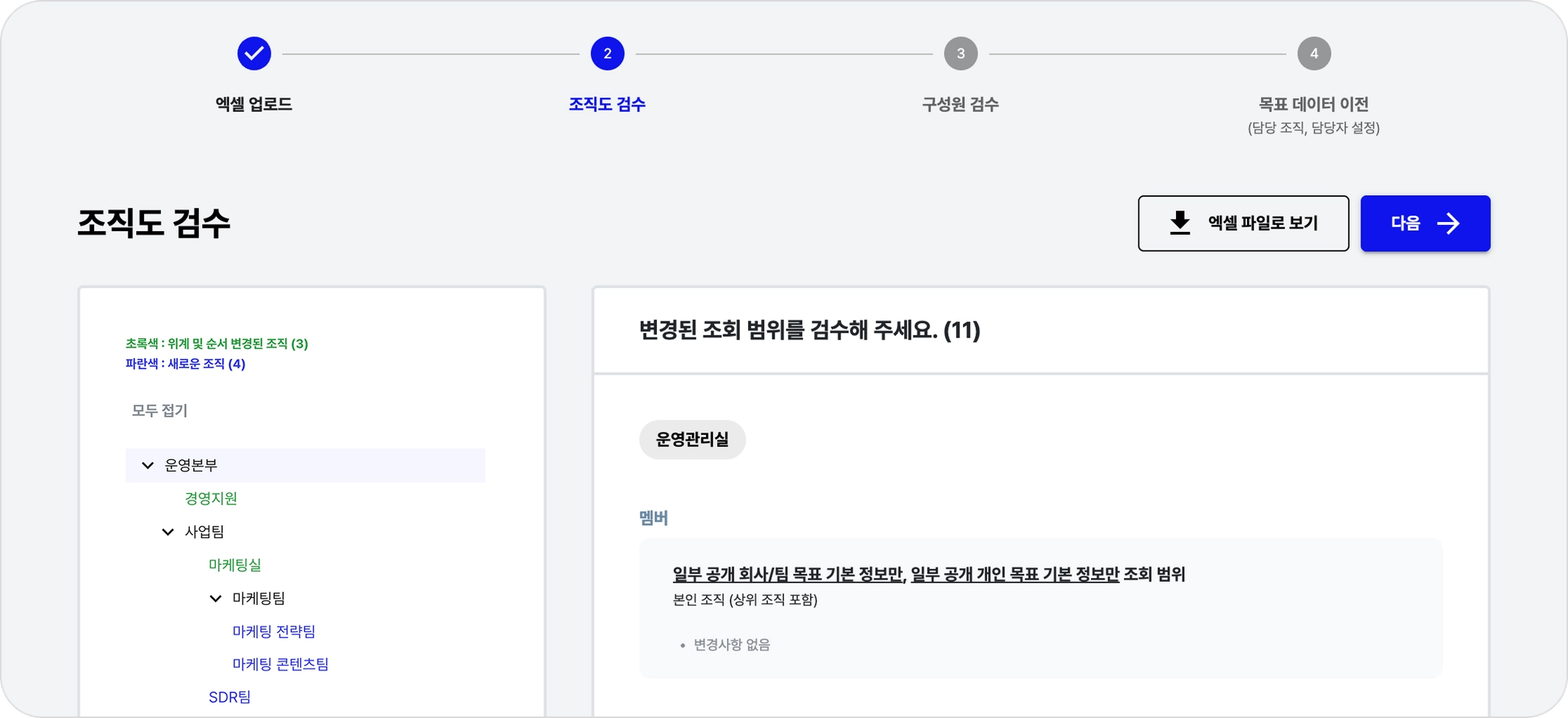This screenshot has height=718, width=1568.
Task: Click the step 4 circle indicator
Action: click(x=1314, y=54)
